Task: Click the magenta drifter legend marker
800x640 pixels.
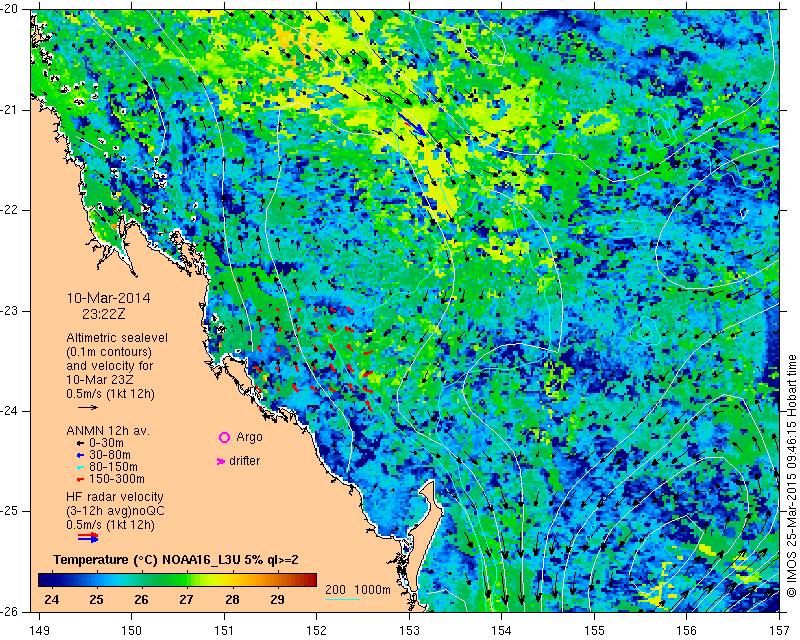Action: [x=221, y=461]
